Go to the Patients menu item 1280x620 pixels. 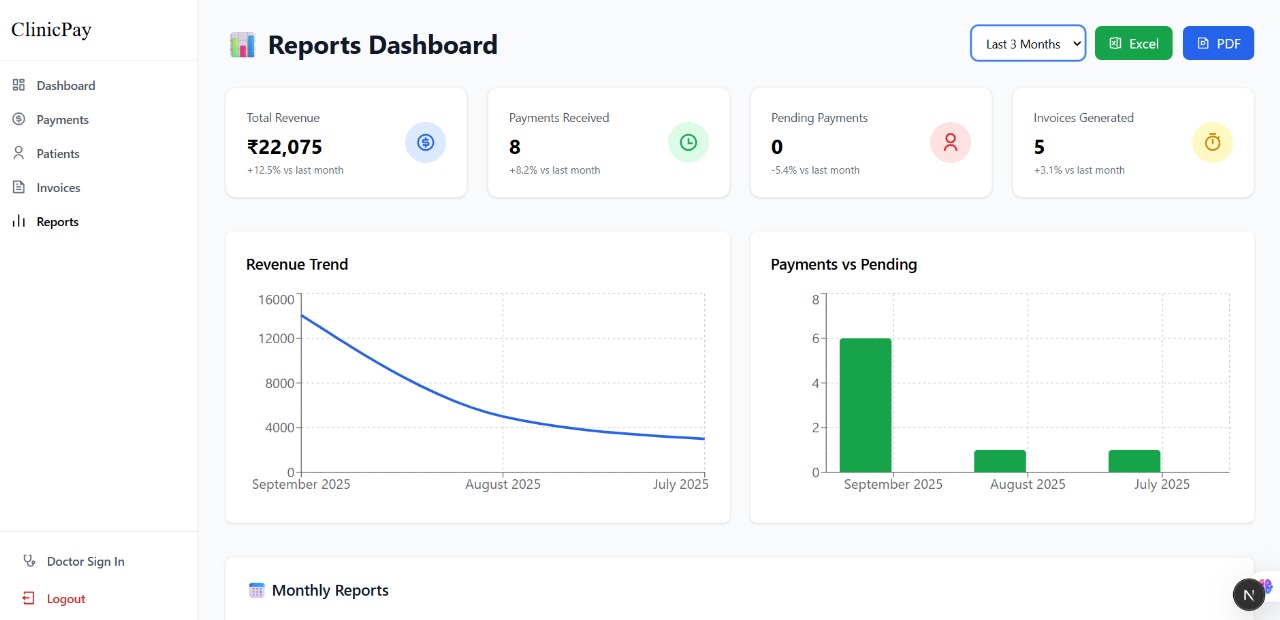58,153
